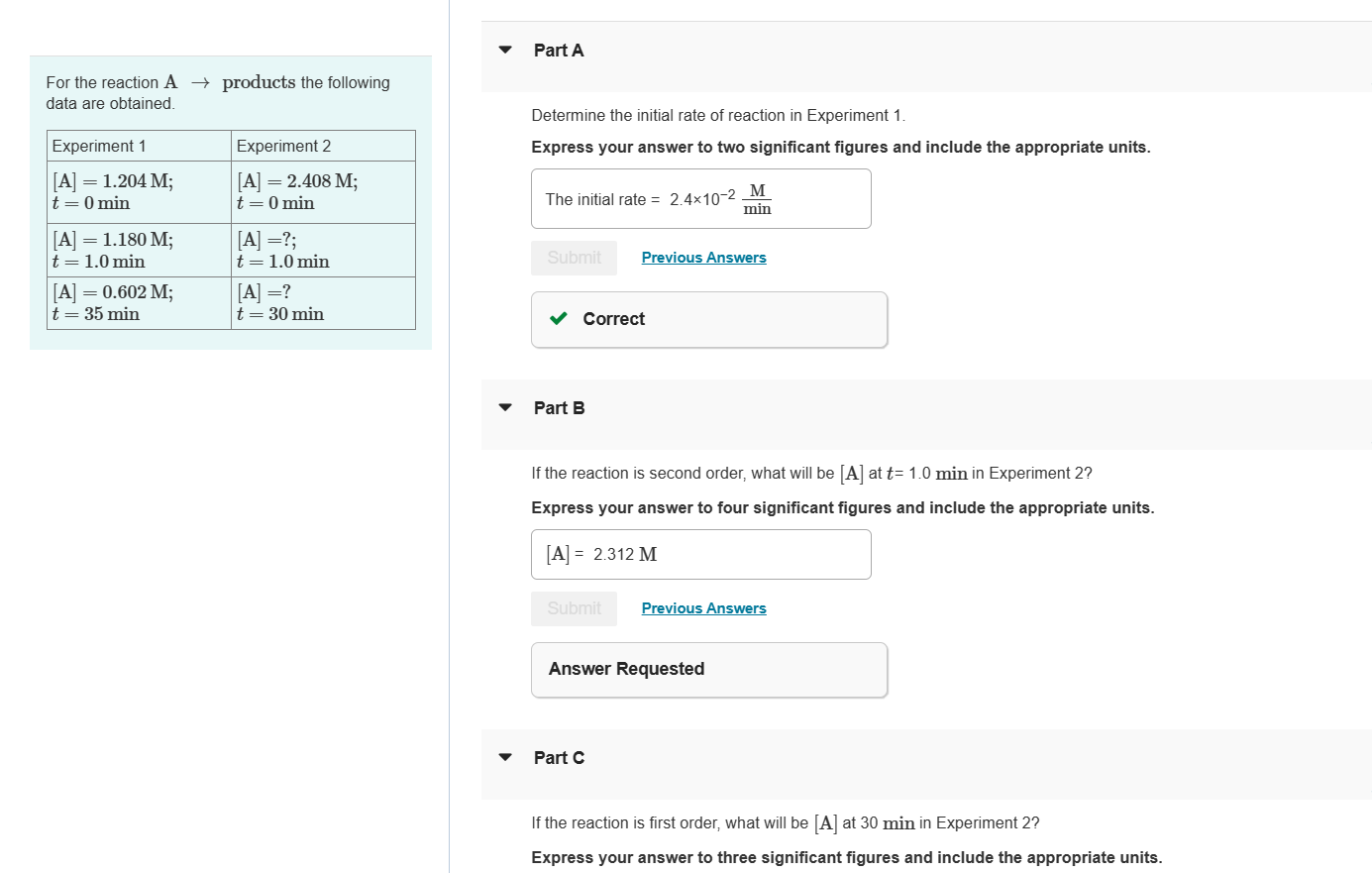Click the [A] answer field in Part B

[x=700, y=554]
